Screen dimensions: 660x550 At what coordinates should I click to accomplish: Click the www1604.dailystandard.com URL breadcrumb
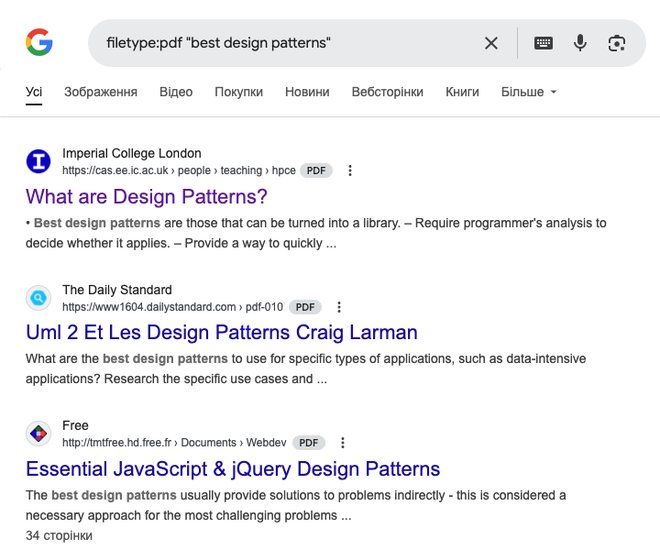(x=173, y=307)
